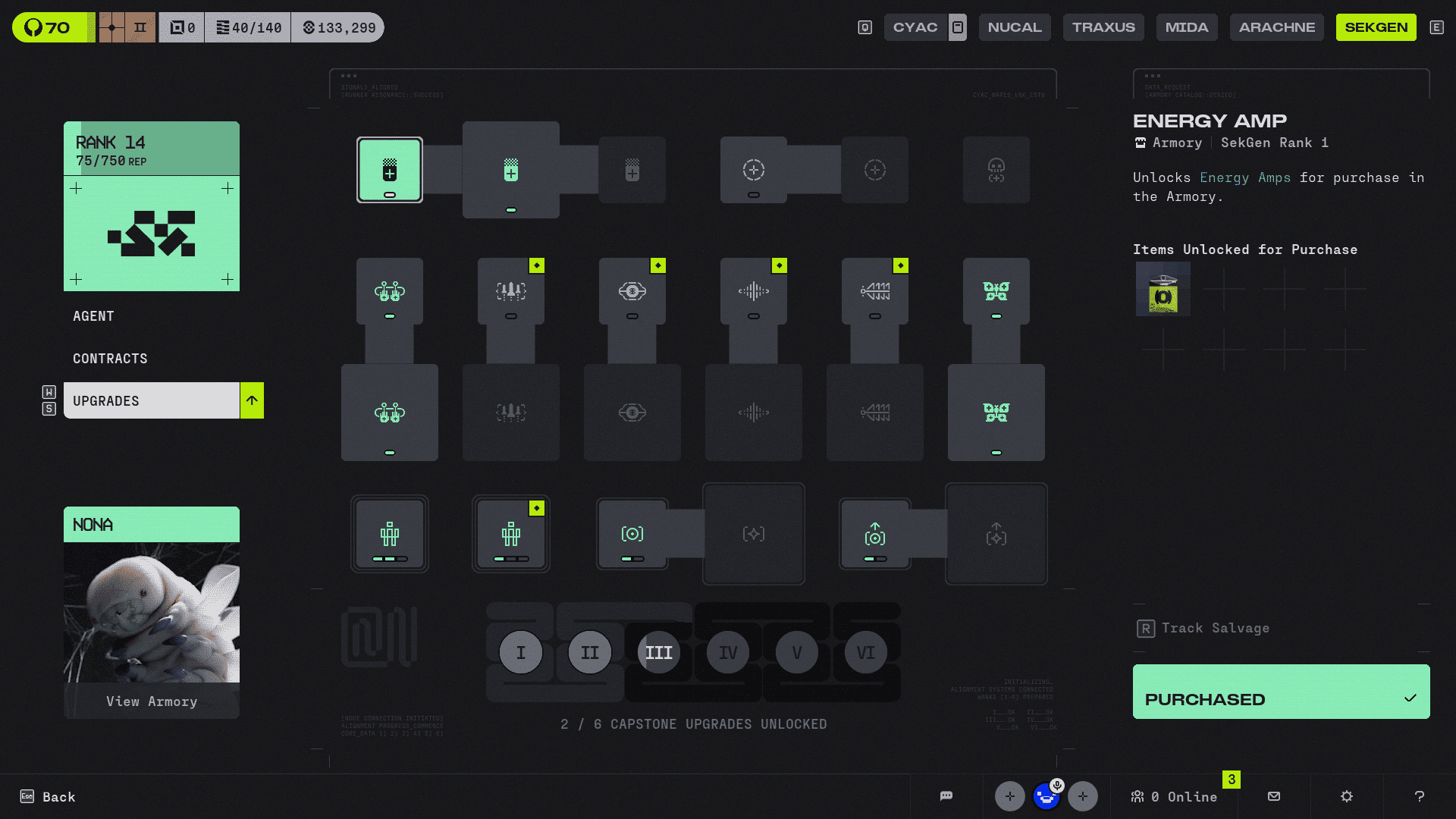Open the chat bubble icon
The width and height of the screenshot is (1456, 819).
pos(946,796)
